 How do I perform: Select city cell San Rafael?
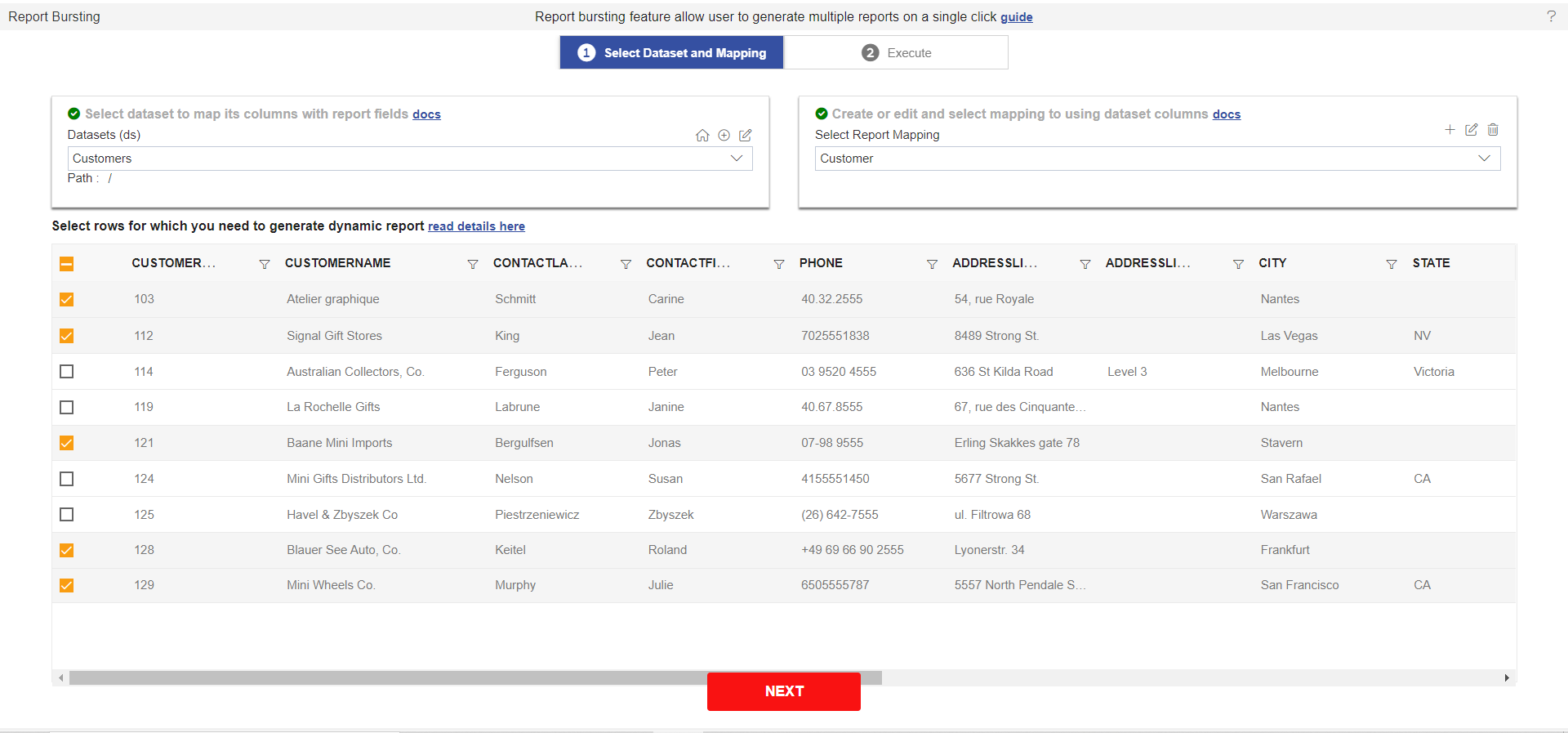tap(1291, 479)
